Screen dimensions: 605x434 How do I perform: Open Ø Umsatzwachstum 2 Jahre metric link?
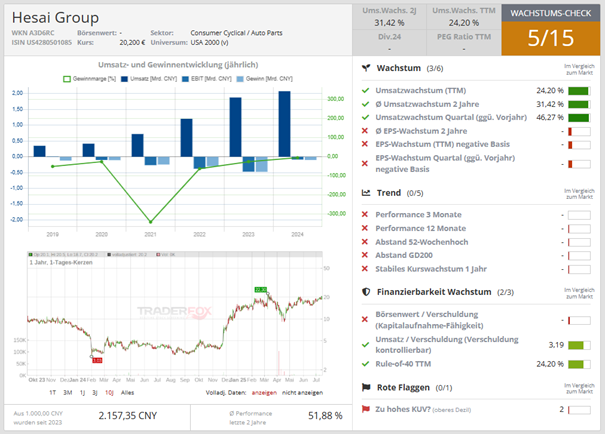pos(427,104)
